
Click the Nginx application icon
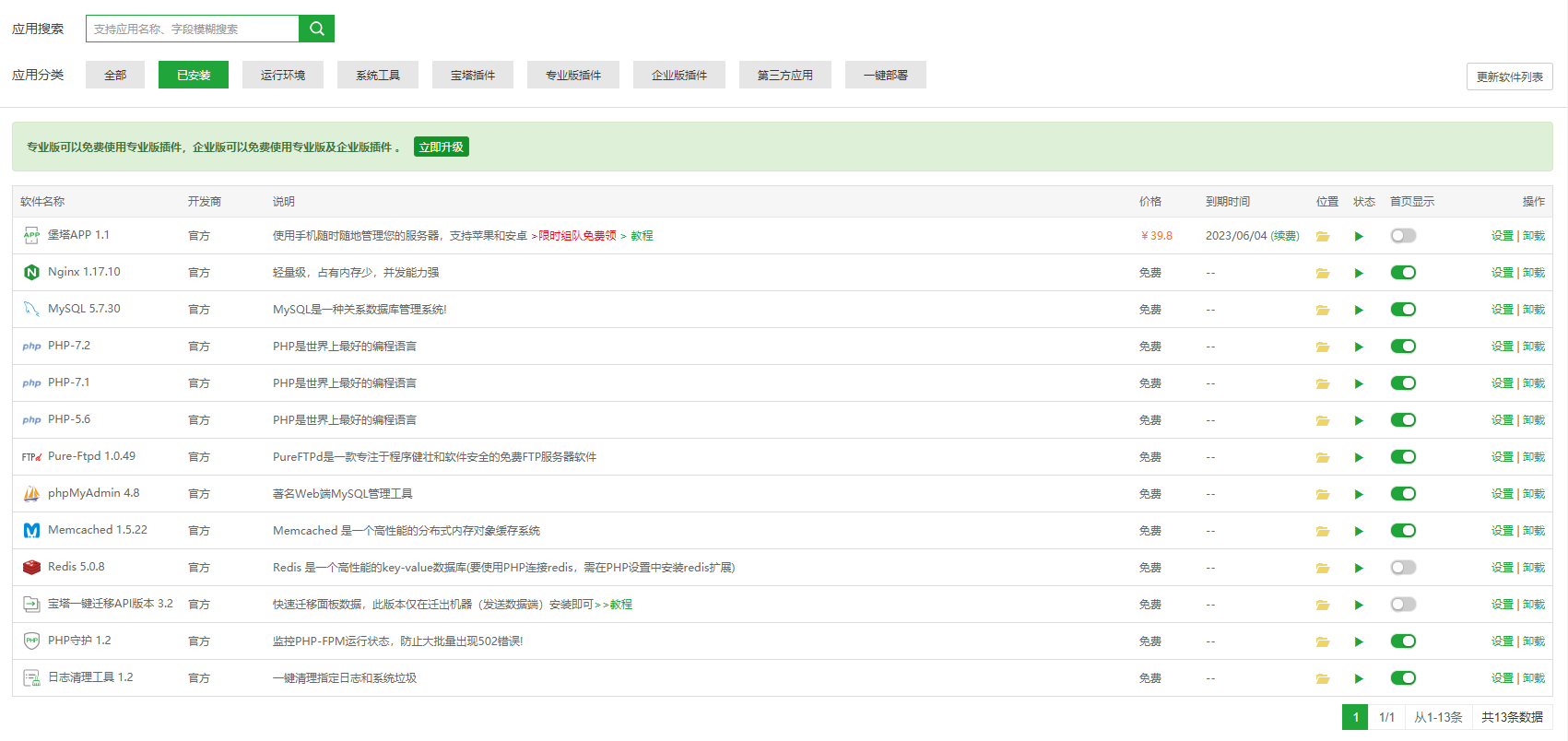click(x=31, y=272)
